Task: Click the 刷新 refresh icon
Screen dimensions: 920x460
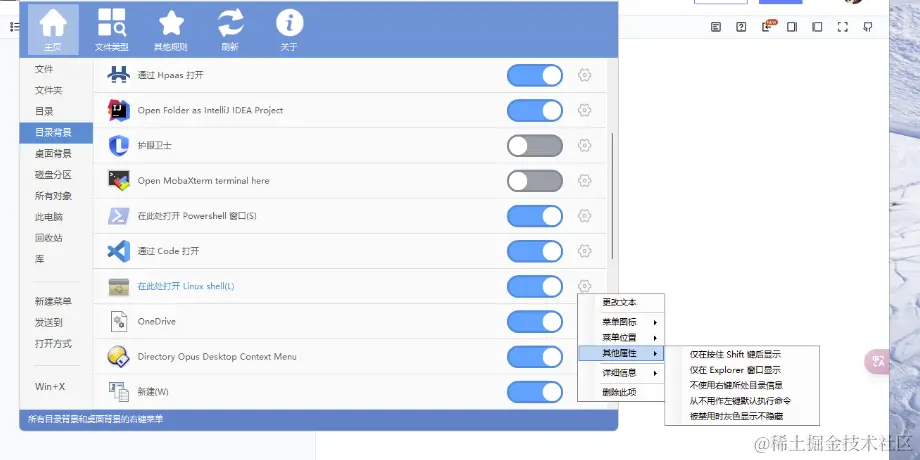Action: (x=230, y=30)
